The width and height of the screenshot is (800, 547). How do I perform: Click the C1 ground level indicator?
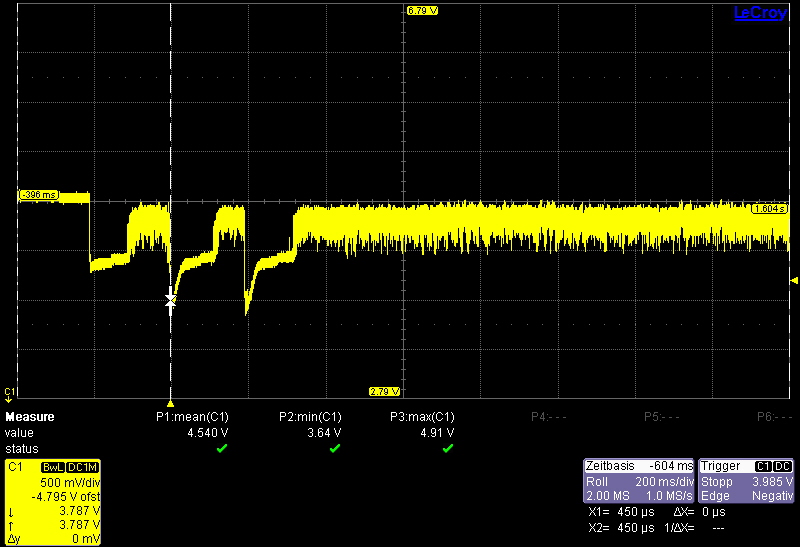point(10,392)
